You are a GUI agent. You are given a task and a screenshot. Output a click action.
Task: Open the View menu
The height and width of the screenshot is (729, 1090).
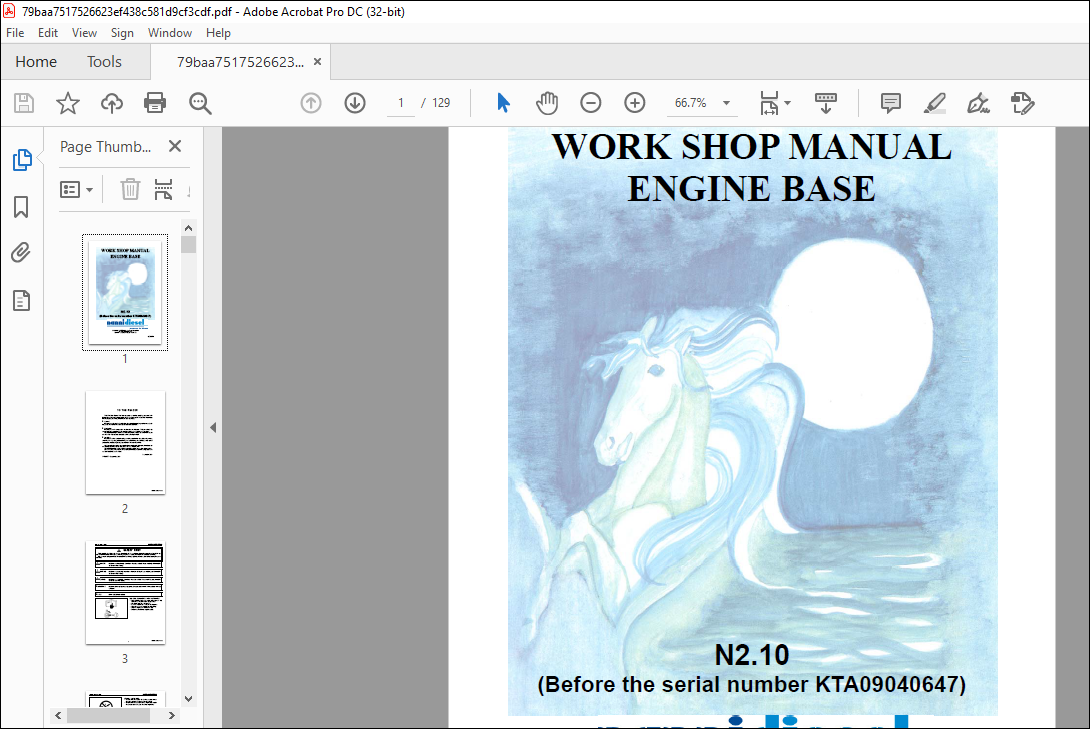coord(84,33)
